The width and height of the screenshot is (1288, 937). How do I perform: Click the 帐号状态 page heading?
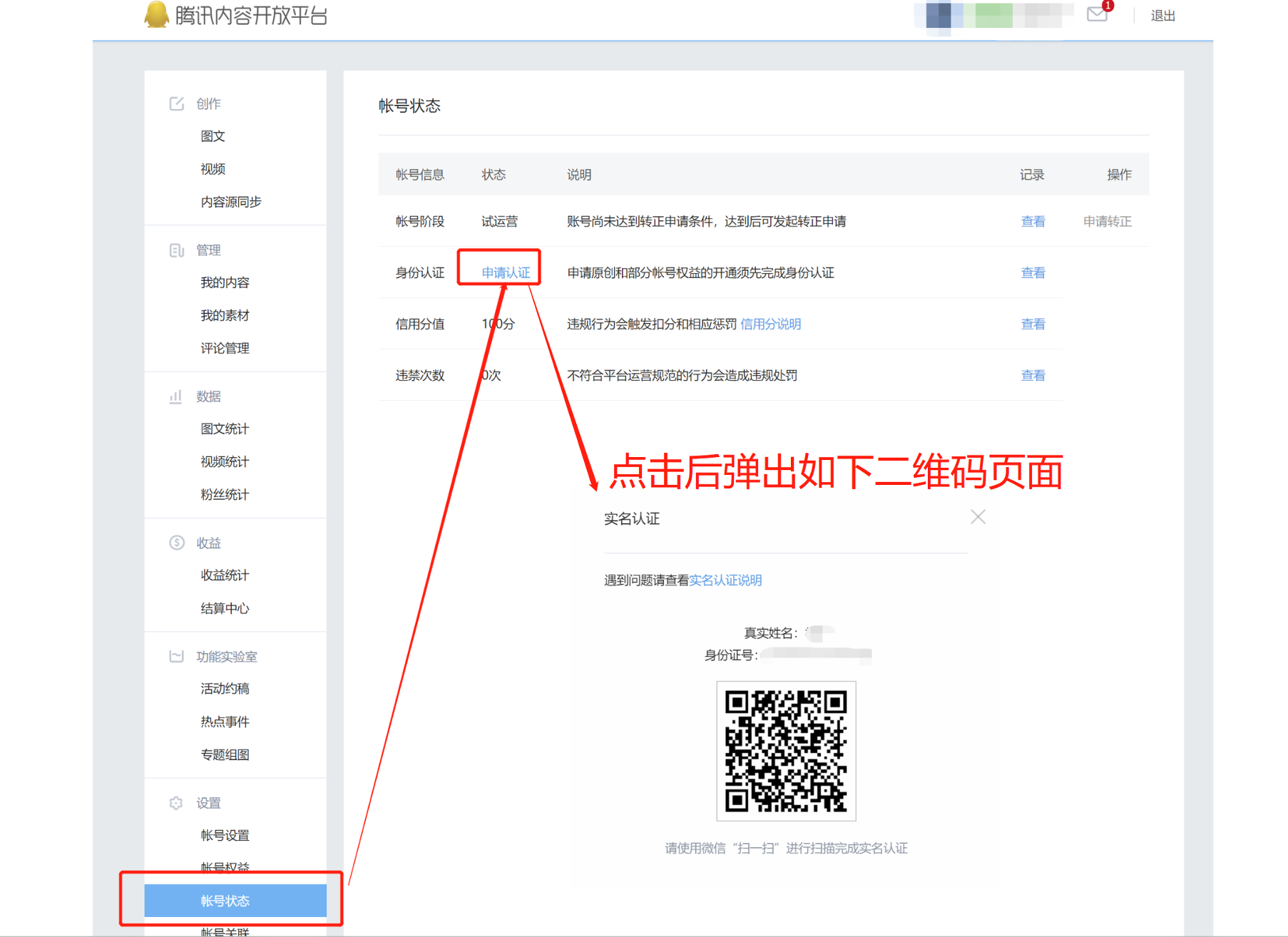coord(409,106)
